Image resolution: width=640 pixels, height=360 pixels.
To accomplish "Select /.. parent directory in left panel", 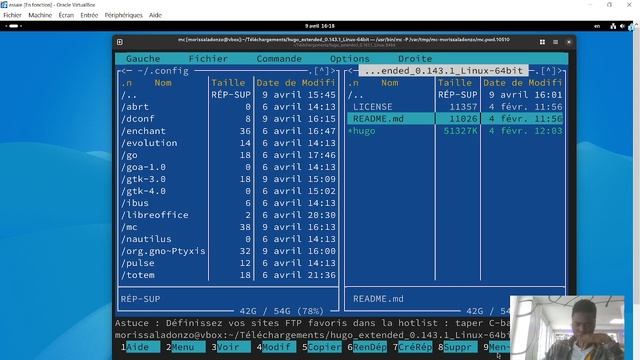I will [228, 95].
